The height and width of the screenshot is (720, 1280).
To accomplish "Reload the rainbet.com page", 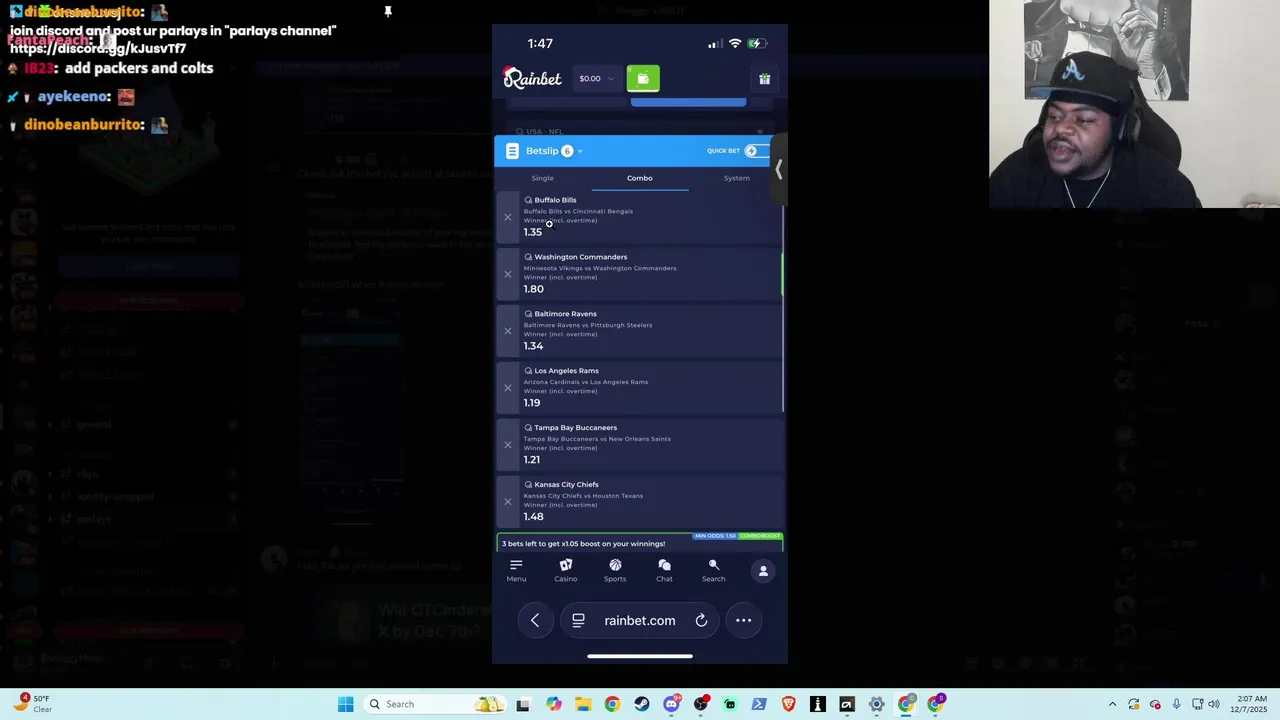I will tap(701, 620).
